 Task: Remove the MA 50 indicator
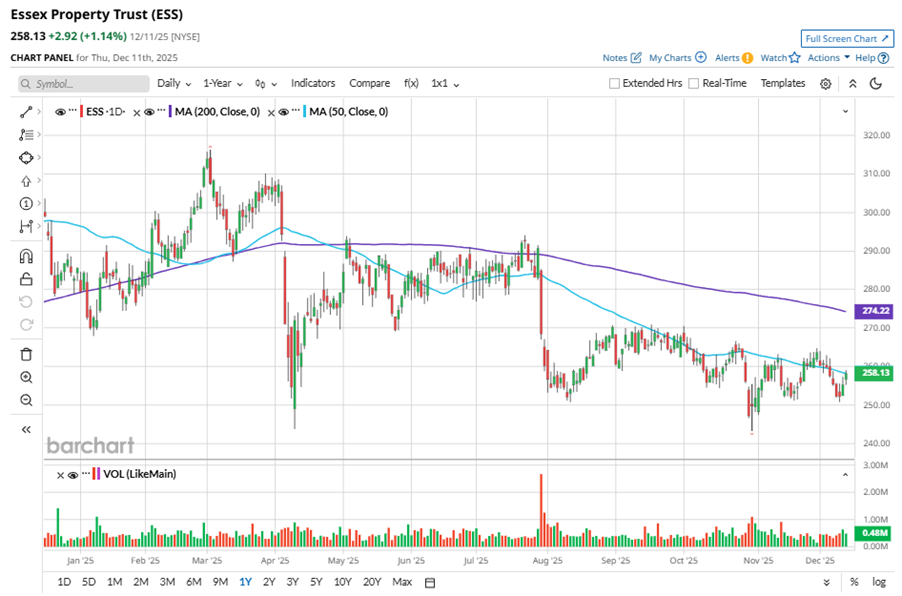271,113
